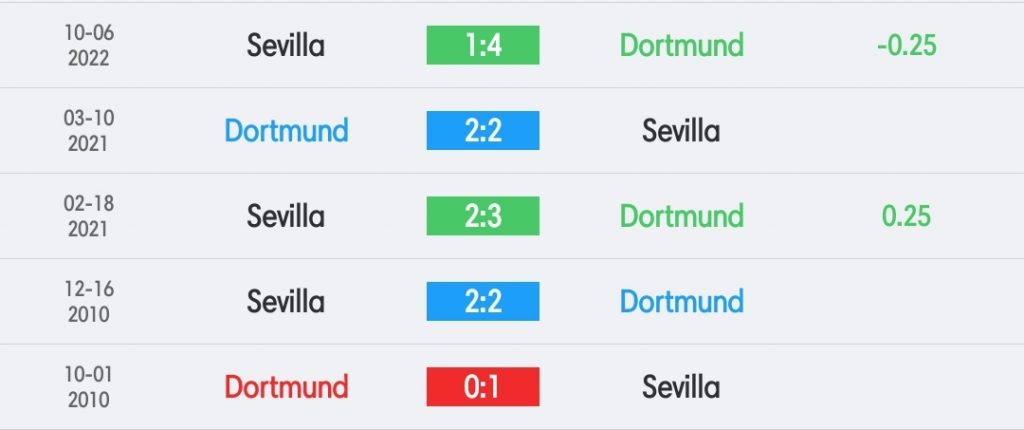Click the 10-01 2010 match date
The height and width of the screenshot is (430, 1024).
pyautogui.click(x=89, y=387)
